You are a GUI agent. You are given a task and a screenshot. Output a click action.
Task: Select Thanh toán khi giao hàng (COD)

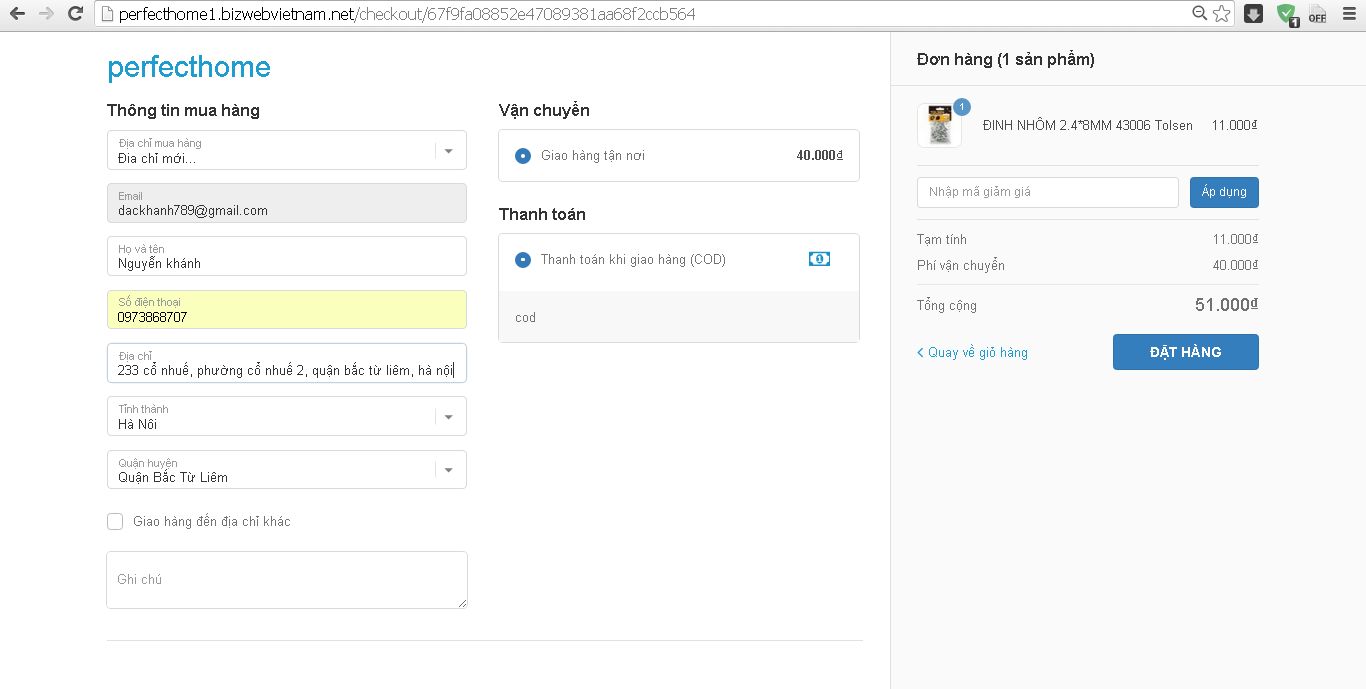(x=523, y=260)
